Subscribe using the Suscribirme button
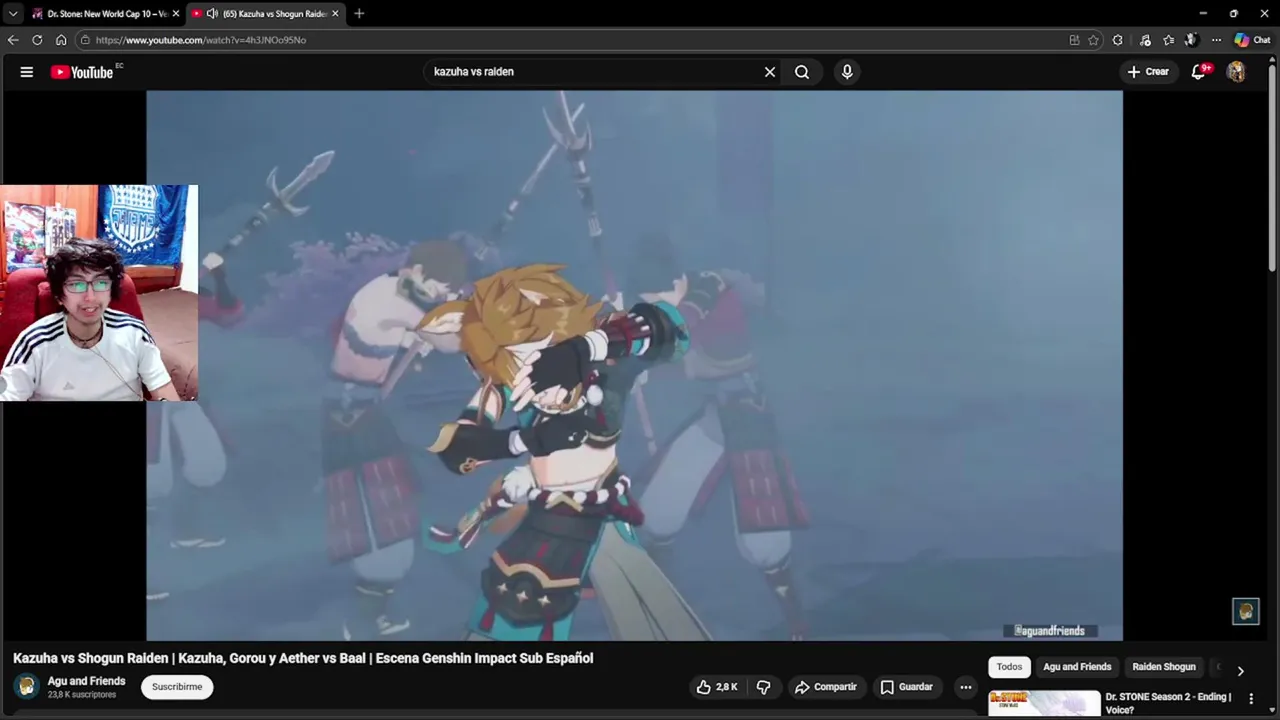The image size is (1280, 720). [177, 687]
